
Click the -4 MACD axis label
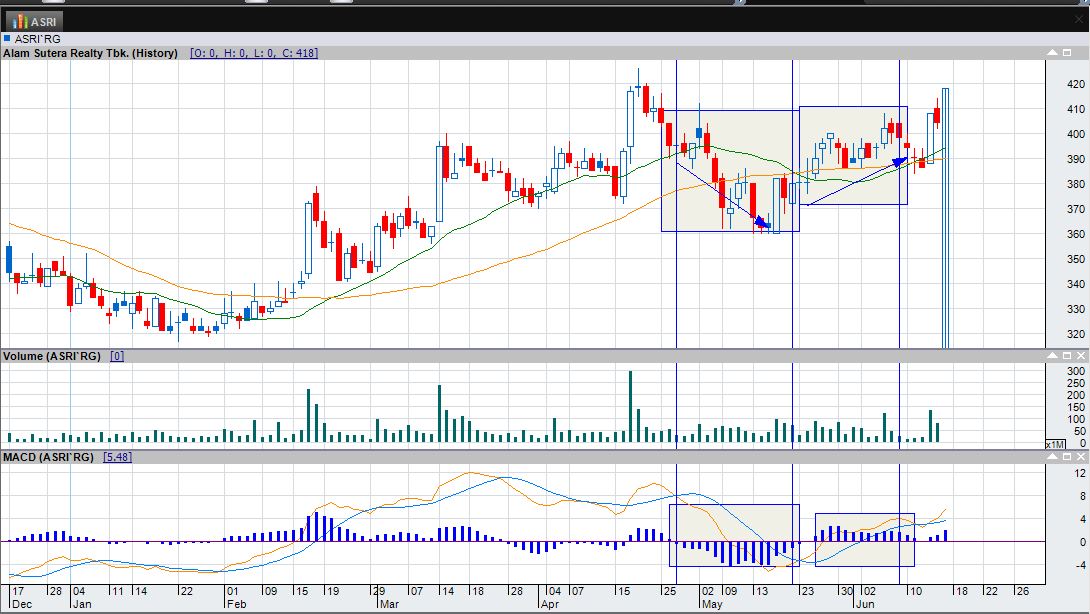click(1079, 565)
